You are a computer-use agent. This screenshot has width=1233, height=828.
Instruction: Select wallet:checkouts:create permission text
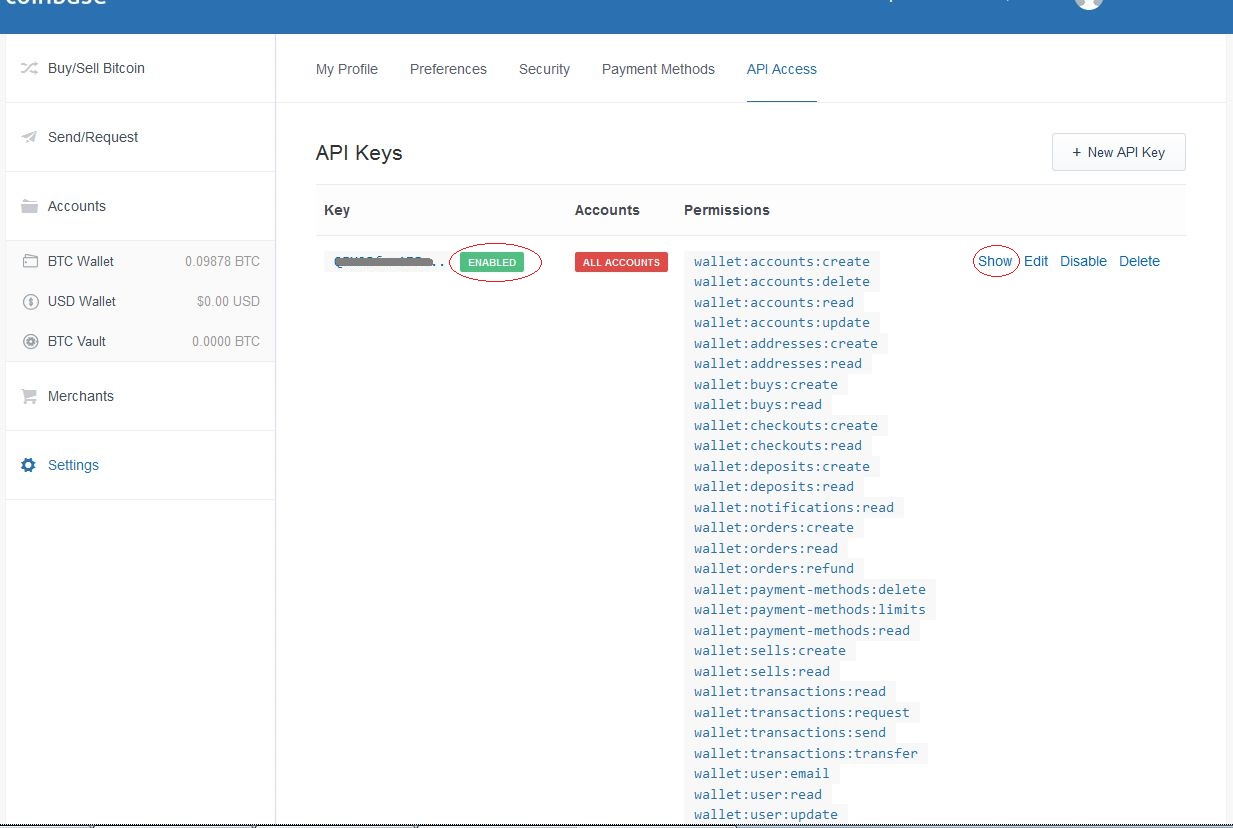[x=786, y=425]
